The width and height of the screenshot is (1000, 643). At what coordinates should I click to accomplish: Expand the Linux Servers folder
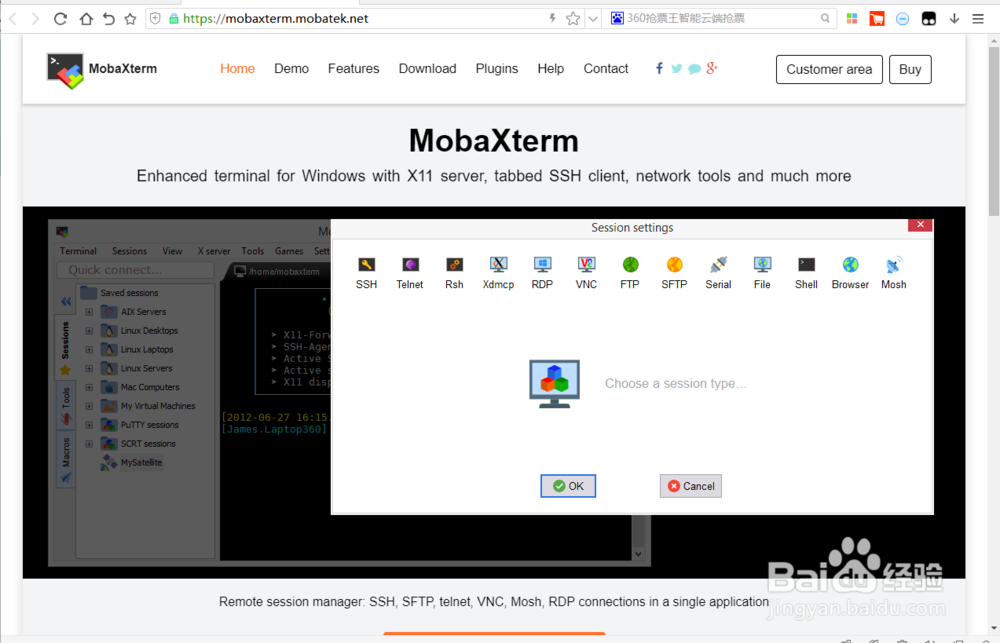(89, 369)
